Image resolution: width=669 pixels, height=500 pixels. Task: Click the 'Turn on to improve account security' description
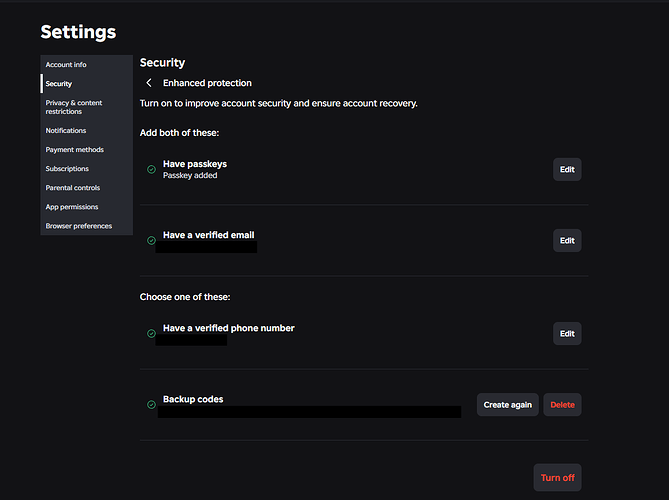[279, 103]
